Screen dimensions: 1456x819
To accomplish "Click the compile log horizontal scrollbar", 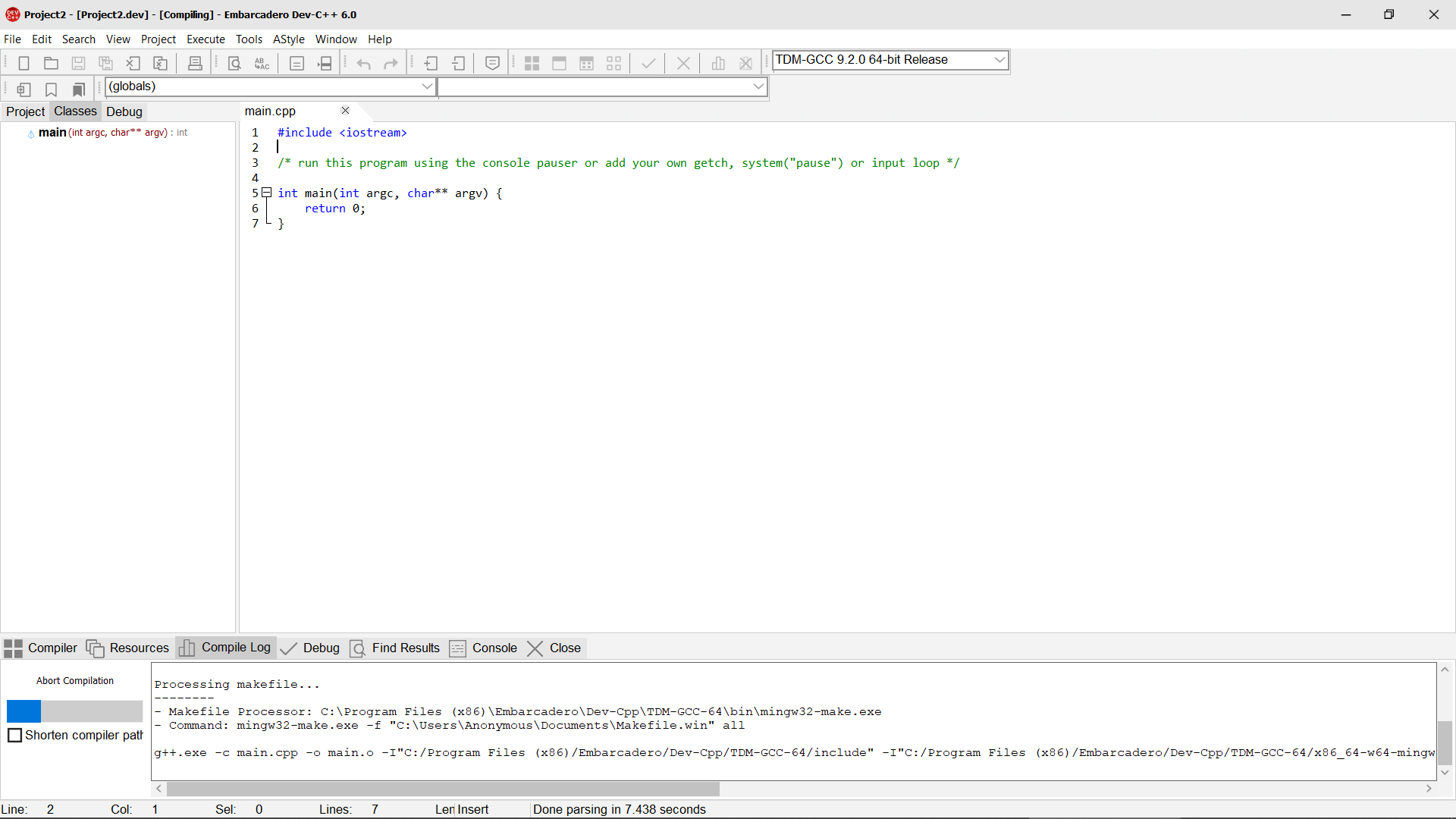I will point(443,789).
